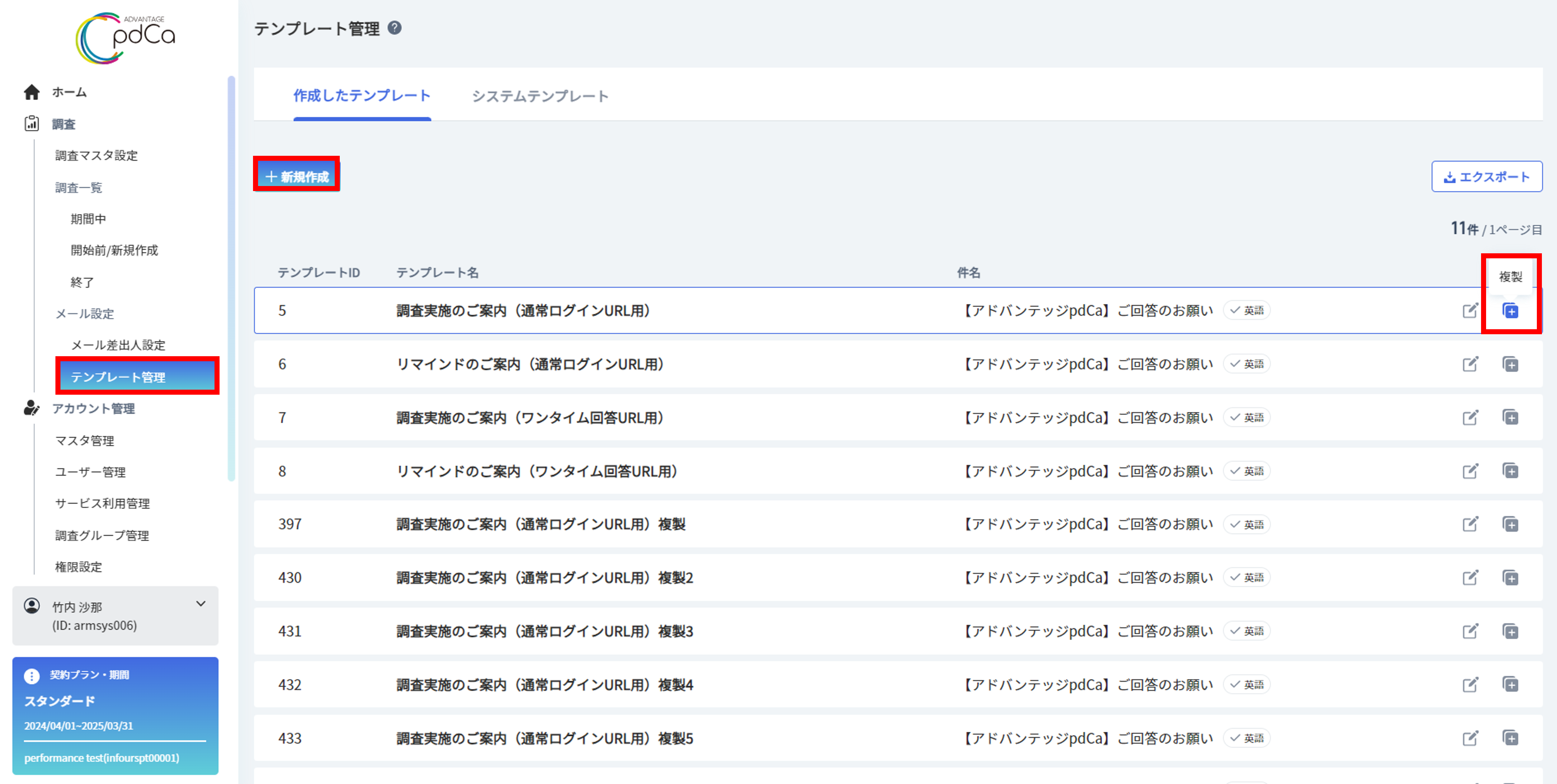Viewport: 1557px width, 784px height.
Task: Click the ＋新規作成 button
Action: tap(297, 176)
